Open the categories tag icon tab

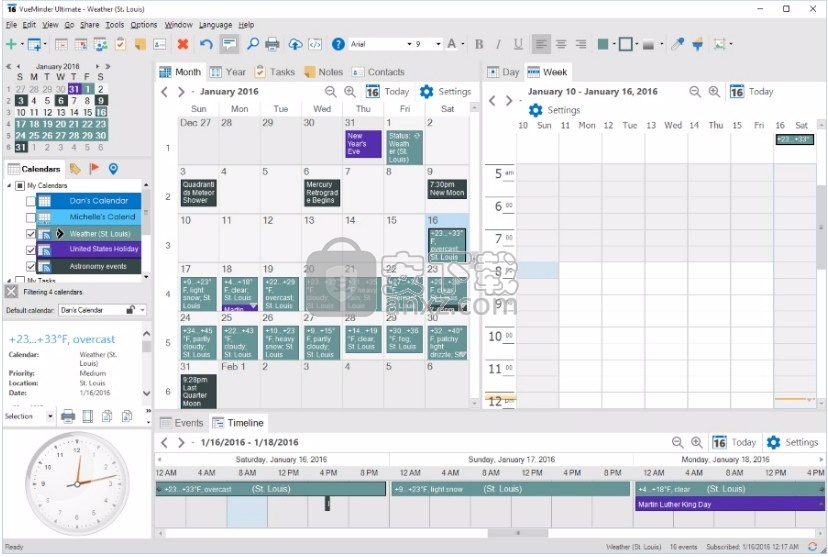click(x=76, y=169)
